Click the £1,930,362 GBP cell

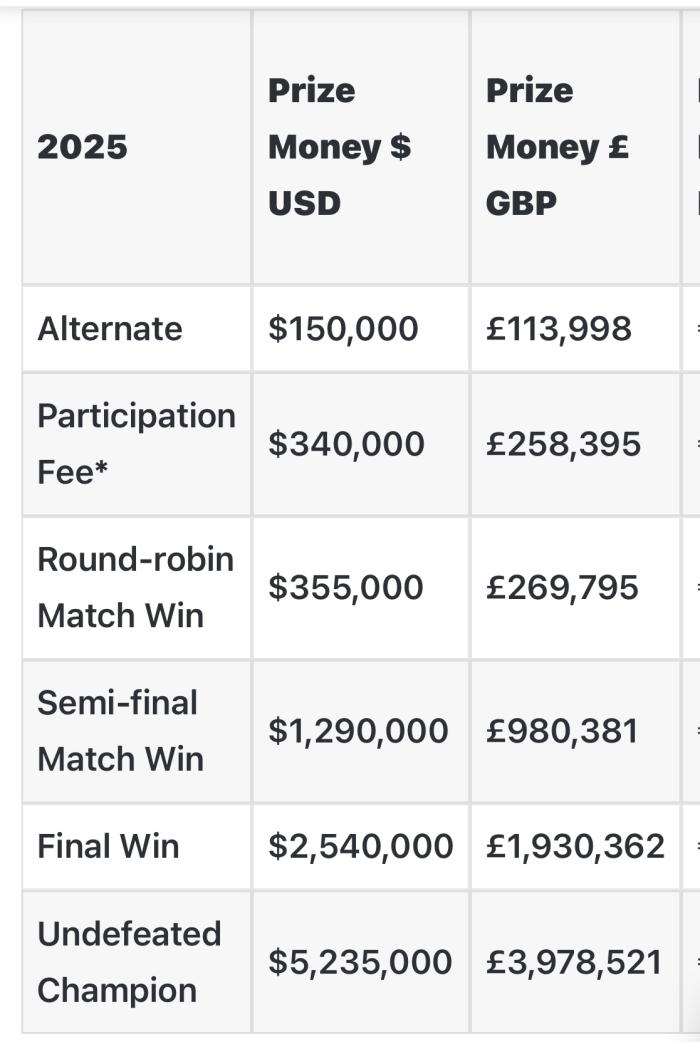click(x=575, y=847)
